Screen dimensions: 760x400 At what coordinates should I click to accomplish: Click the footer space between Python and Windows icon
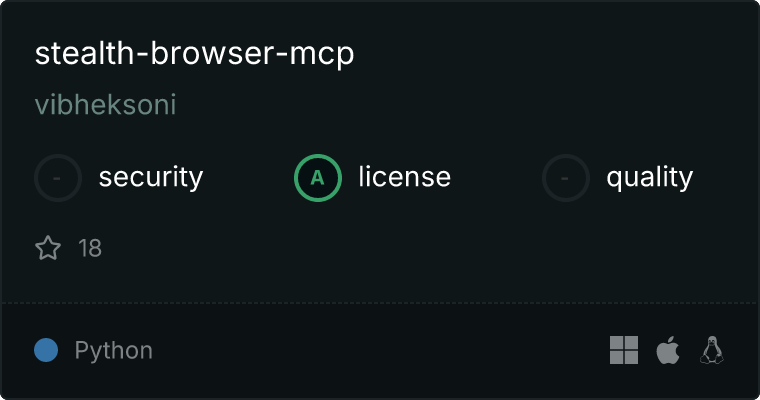point(380,350)
